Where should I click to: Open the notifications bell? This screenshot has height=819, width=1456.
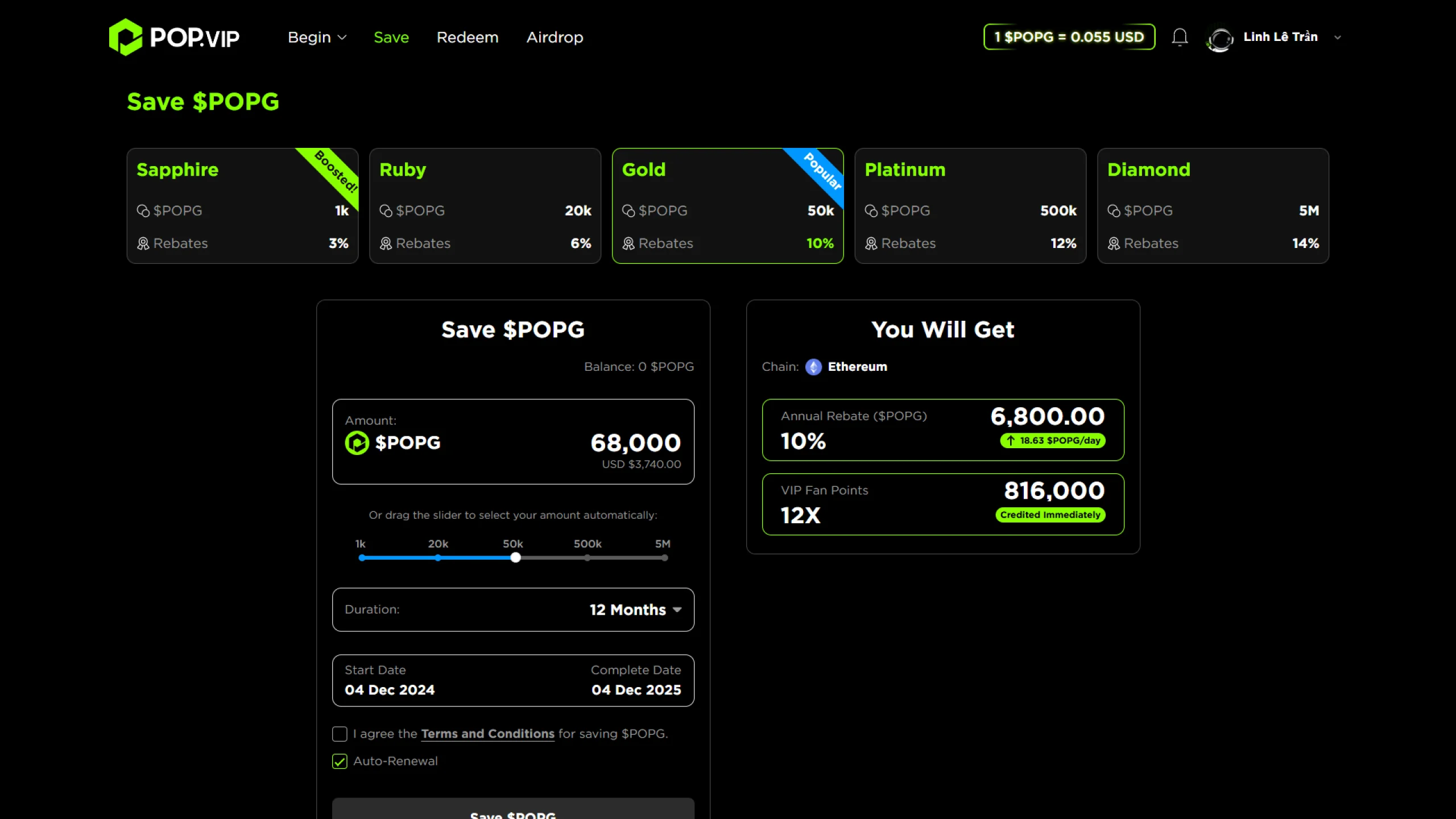click(x=1180, y=38)
